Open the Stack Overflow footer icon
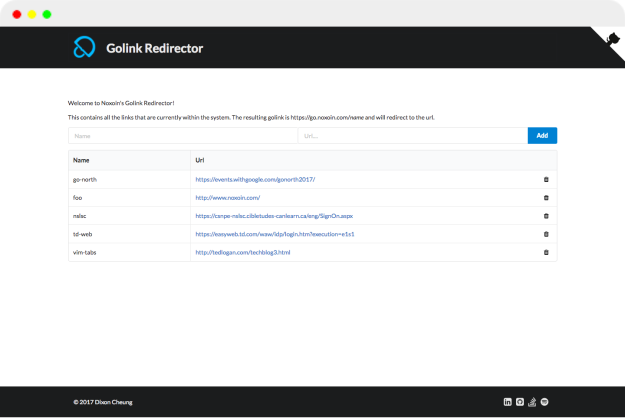The width and height of the screenshot is (625, 418). pos(533,402)
